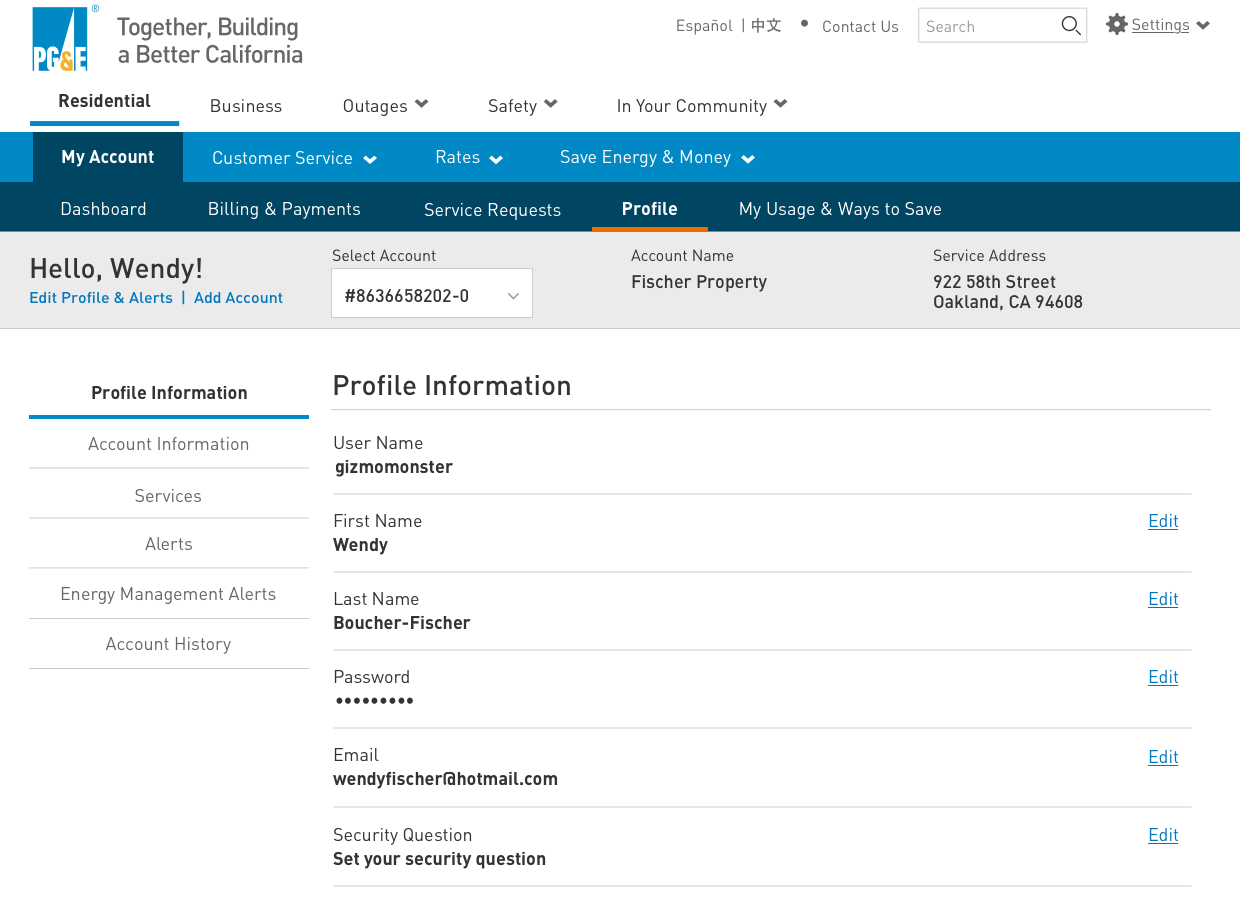This screenshot has width=1240, height=922.
Task: Open Energy Management Alerts sidebar item
Action: pyautogui.click(x=169, y=594)
